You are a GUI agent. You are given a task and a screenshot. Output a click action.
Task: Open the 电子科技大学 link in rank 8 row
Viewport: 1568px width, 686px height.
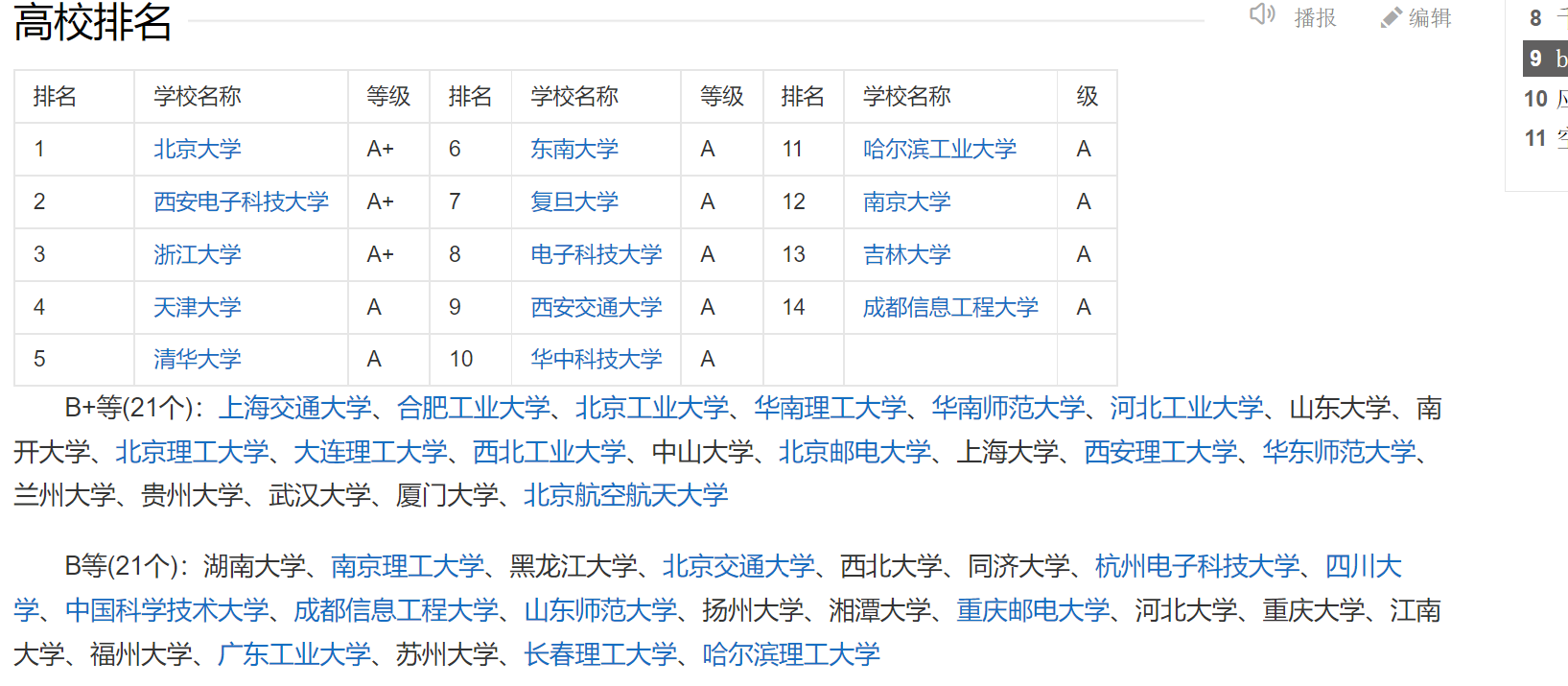[x=597, y=254]
